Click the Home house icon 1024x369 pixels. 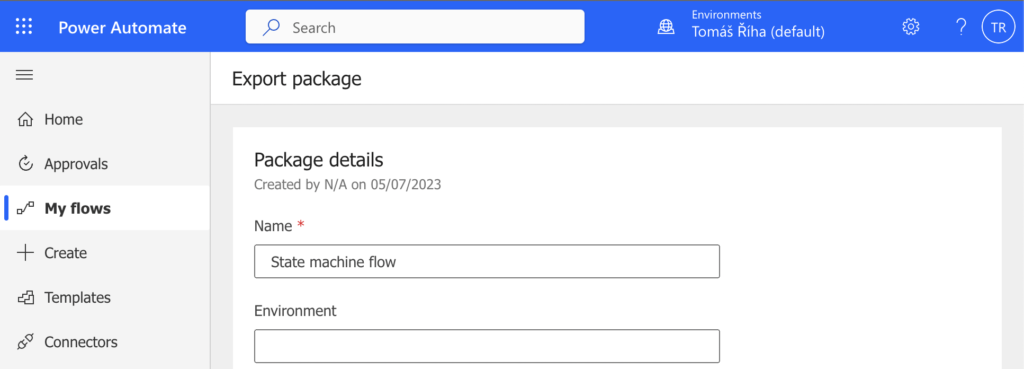tap(25, 120)
